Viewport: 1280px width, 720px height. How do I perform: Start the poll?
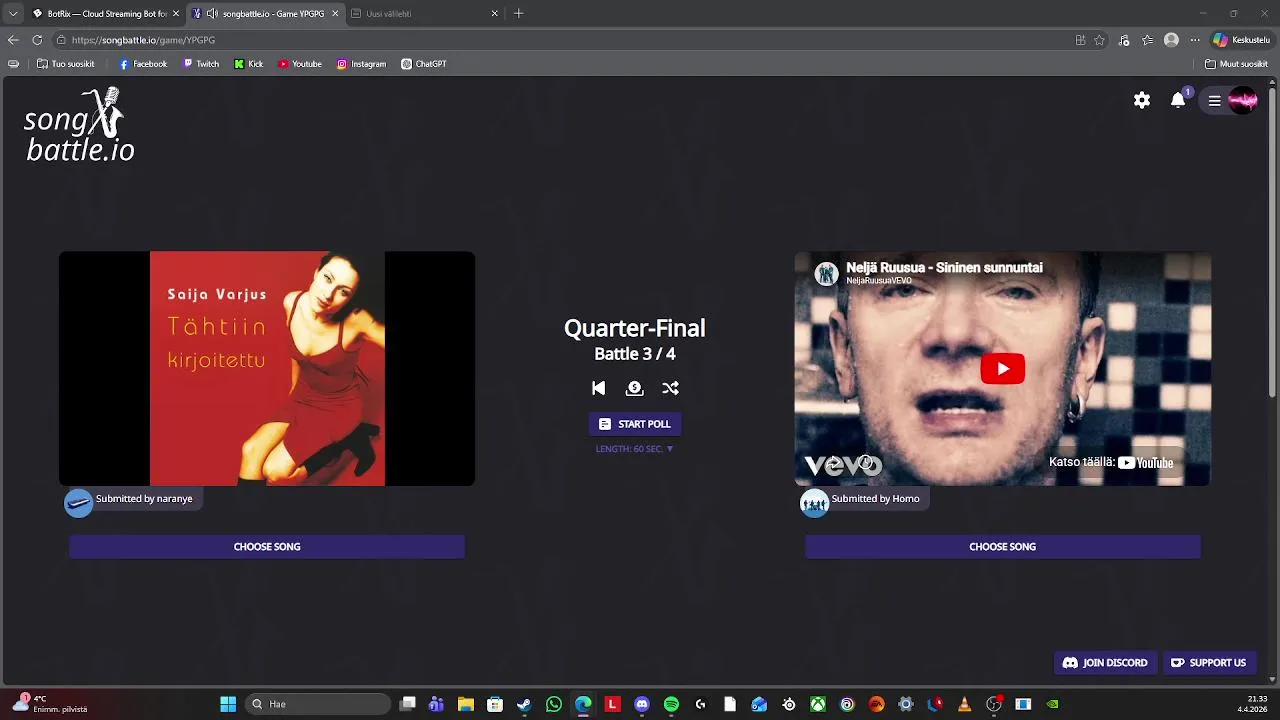(x=634, y=424)
